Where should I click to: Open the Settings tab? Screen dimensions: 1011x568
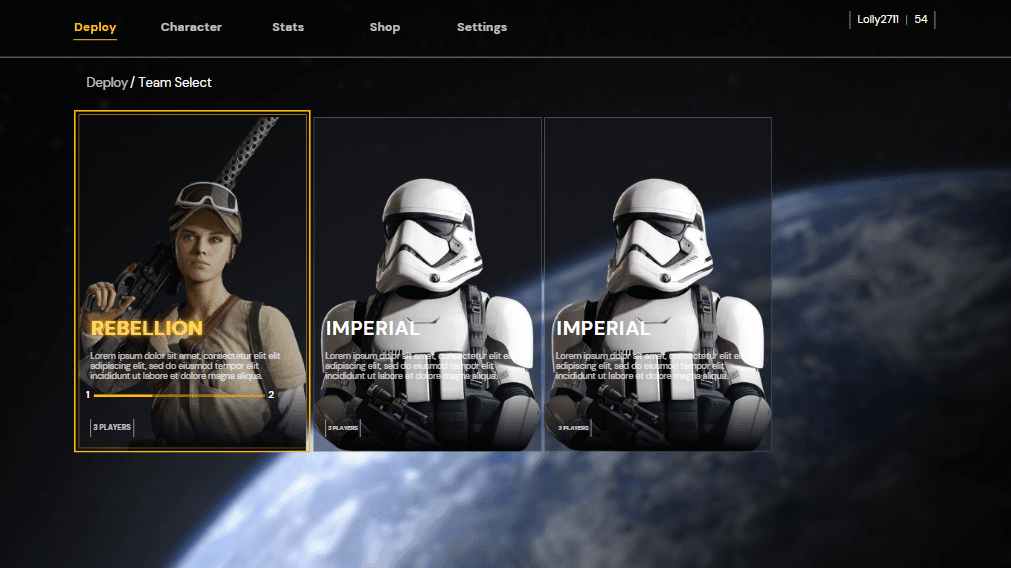click(482, 27)
